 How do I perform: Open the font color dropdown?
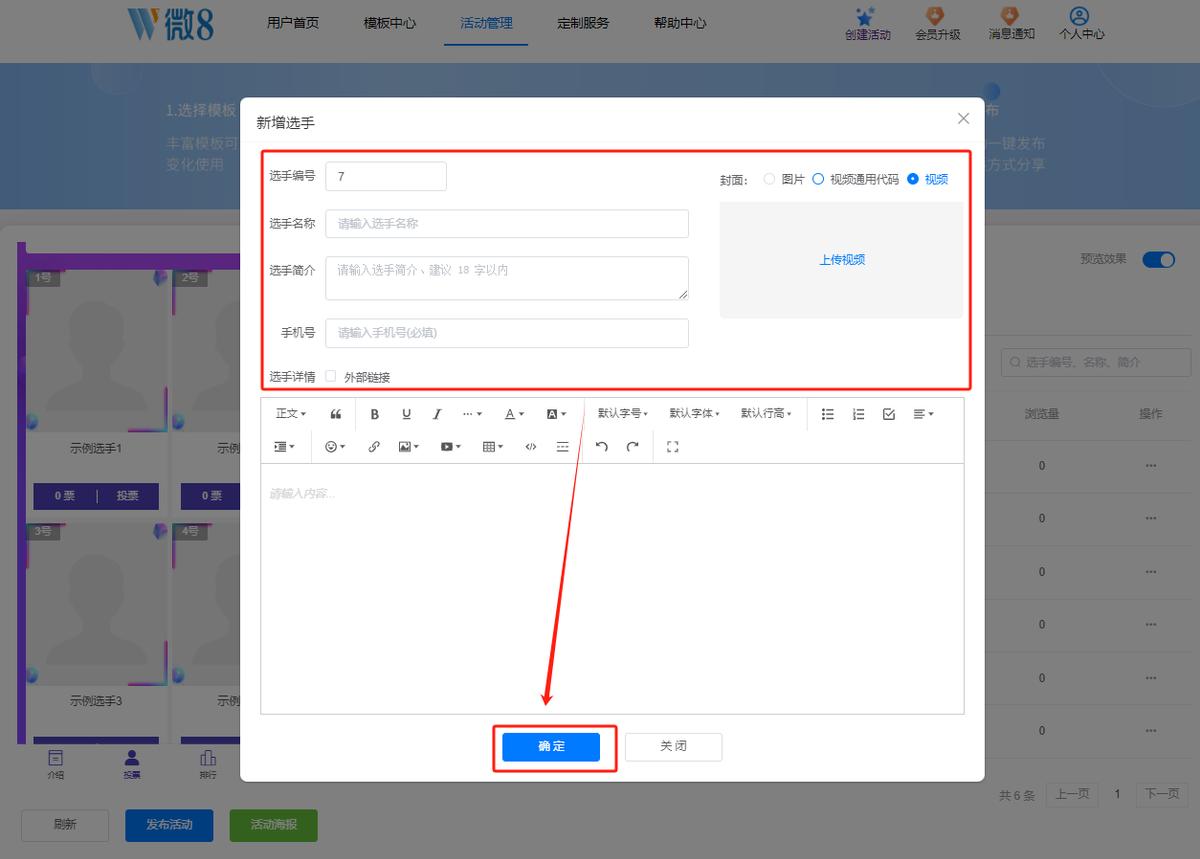tap(514, 414)
